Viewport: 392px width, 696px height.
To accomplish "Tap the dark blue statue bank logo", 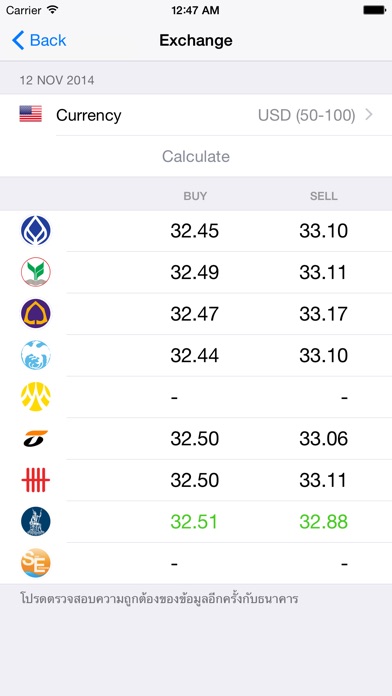I will pos(36,521).
